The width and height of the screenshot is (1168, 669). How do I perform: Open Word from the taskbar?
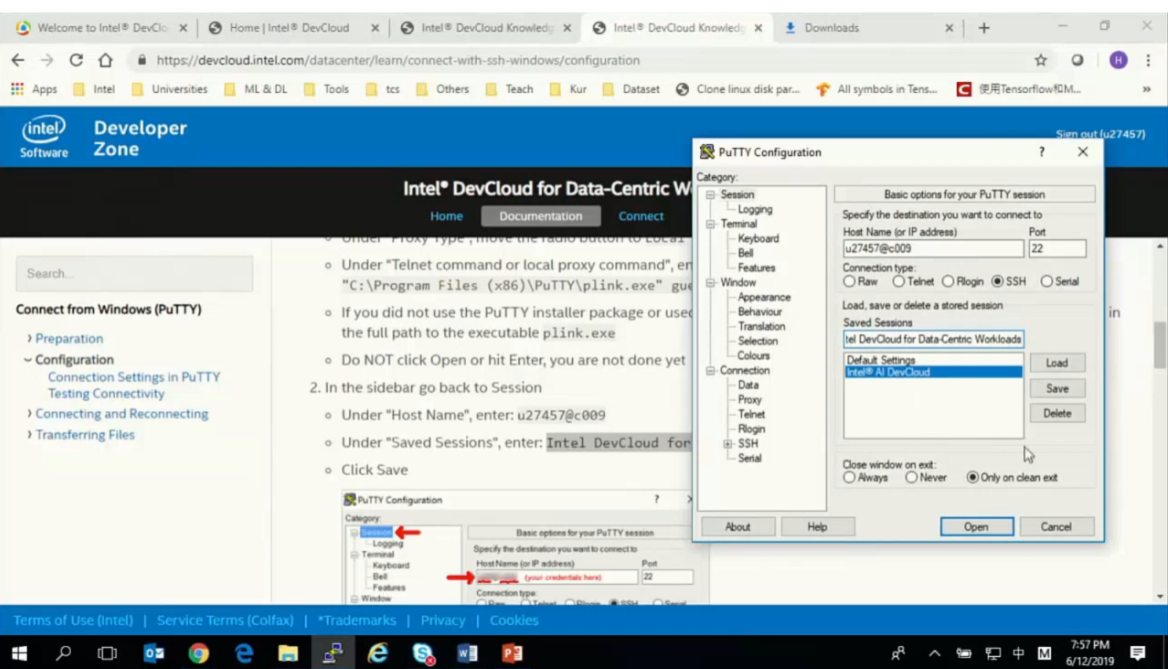click(467, 653)
